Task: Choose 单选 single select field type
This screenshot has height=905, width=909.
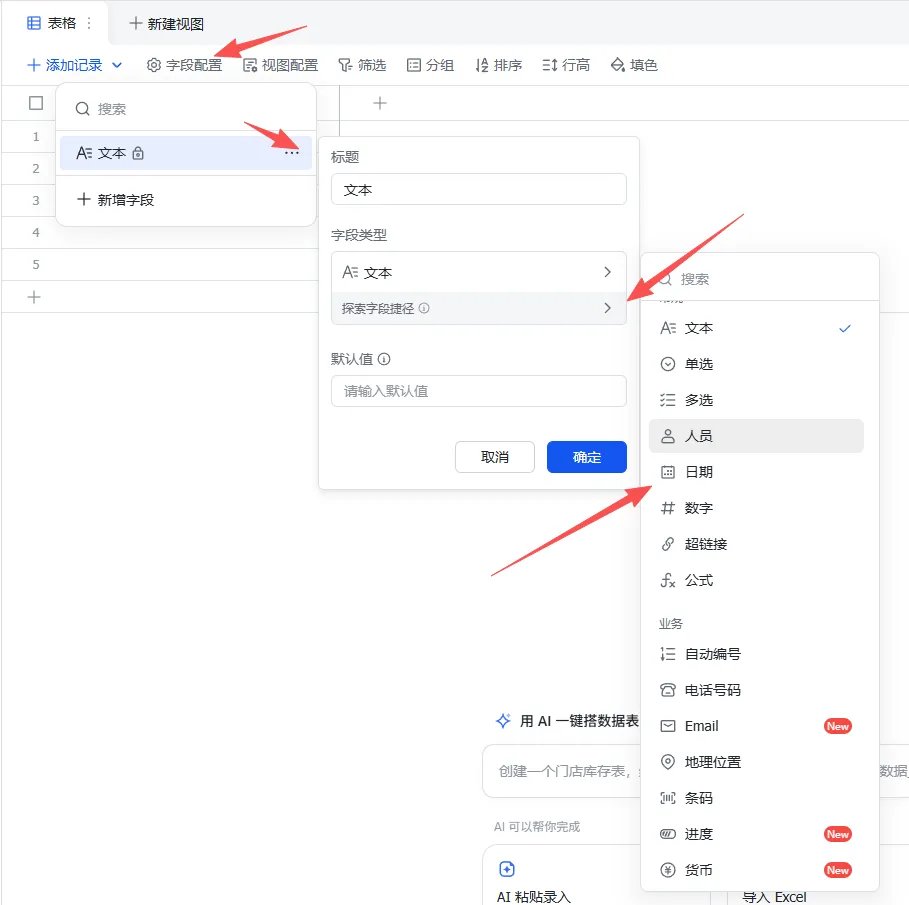Action: tap(756, 364)
